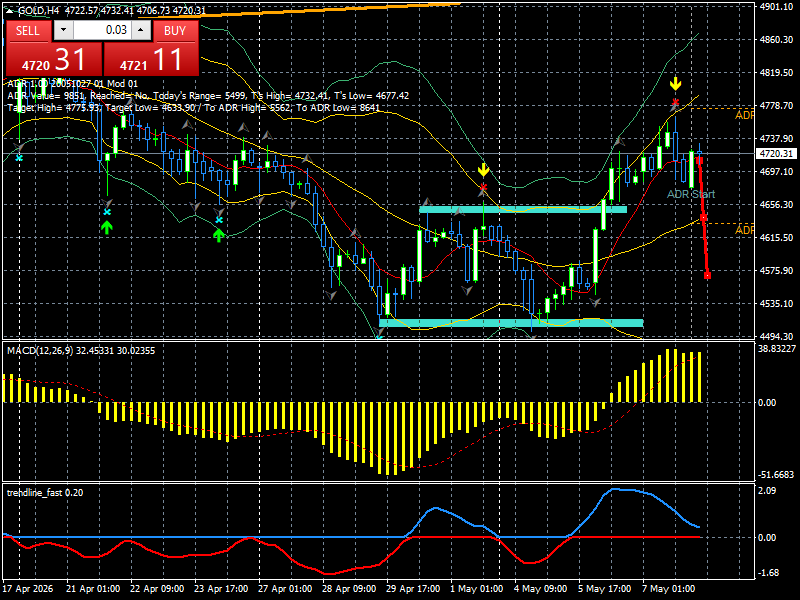Image resolution: width=800 pixels, height=600 pixels.
Task: Click the 5 May 17:00 time label
Action: (x=605, y=588)
